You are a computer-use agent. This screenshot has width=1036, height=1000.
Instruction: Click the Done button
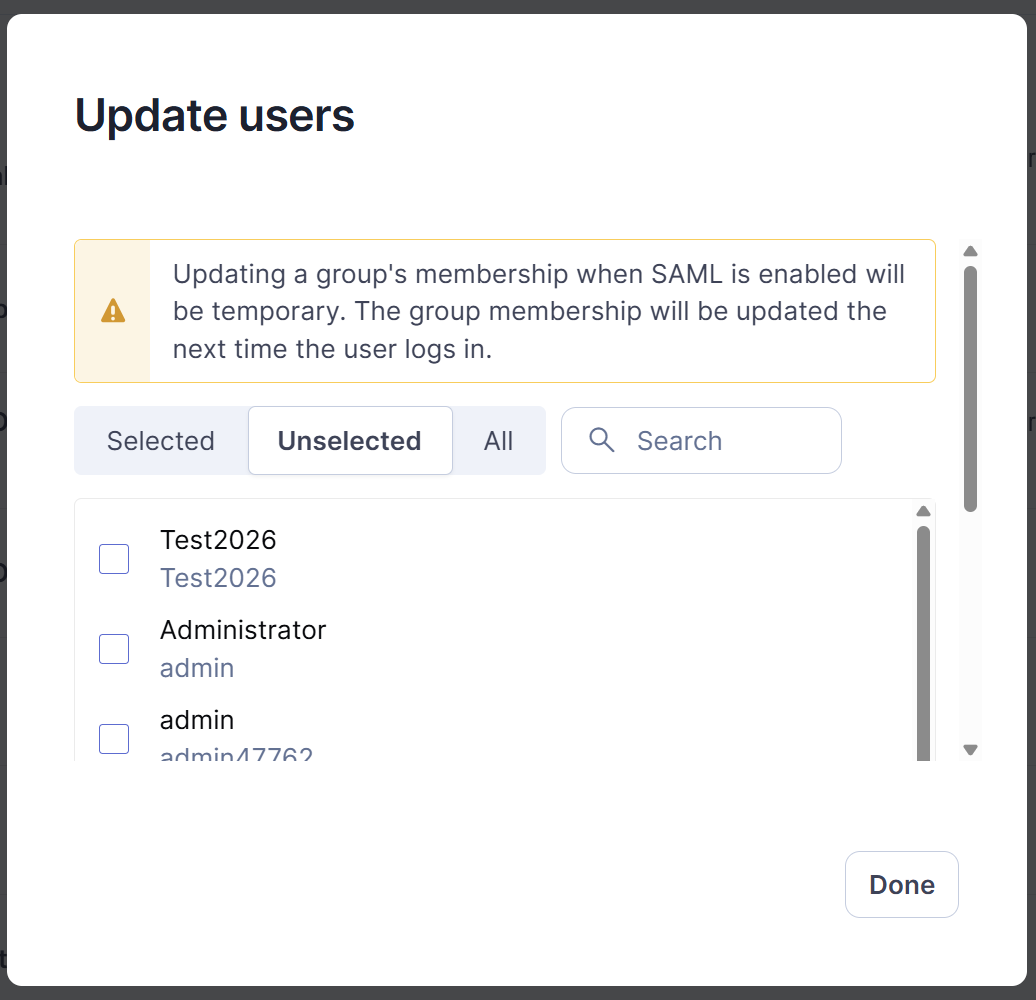(x=901, y=884)
